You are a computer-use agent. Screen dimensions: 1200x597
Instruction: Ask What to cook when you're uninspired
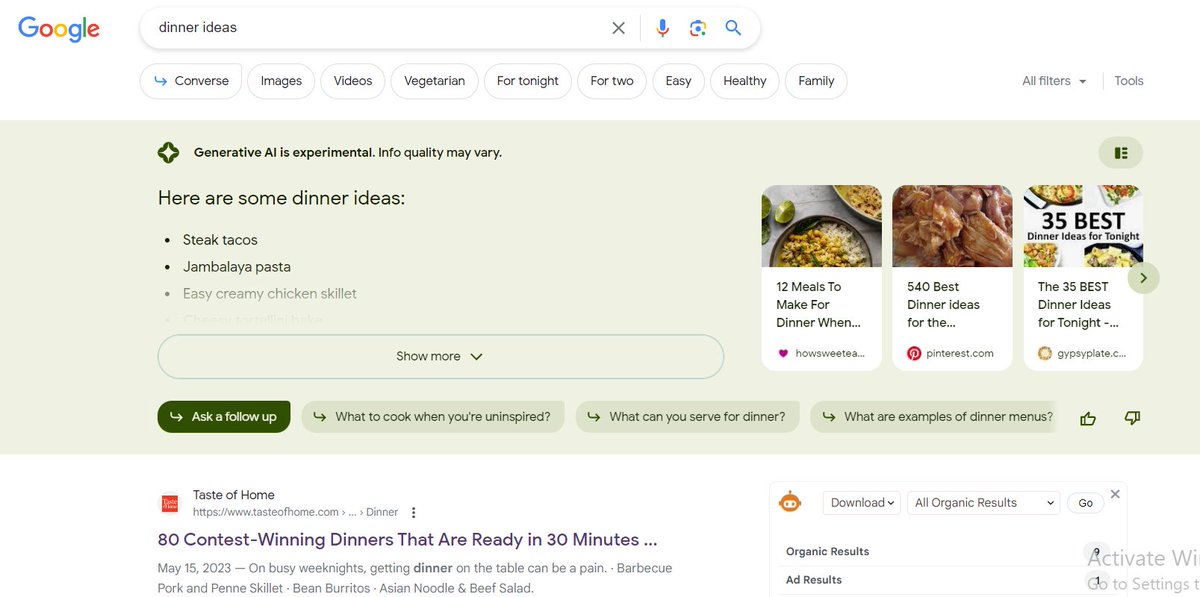coord(433,417)
